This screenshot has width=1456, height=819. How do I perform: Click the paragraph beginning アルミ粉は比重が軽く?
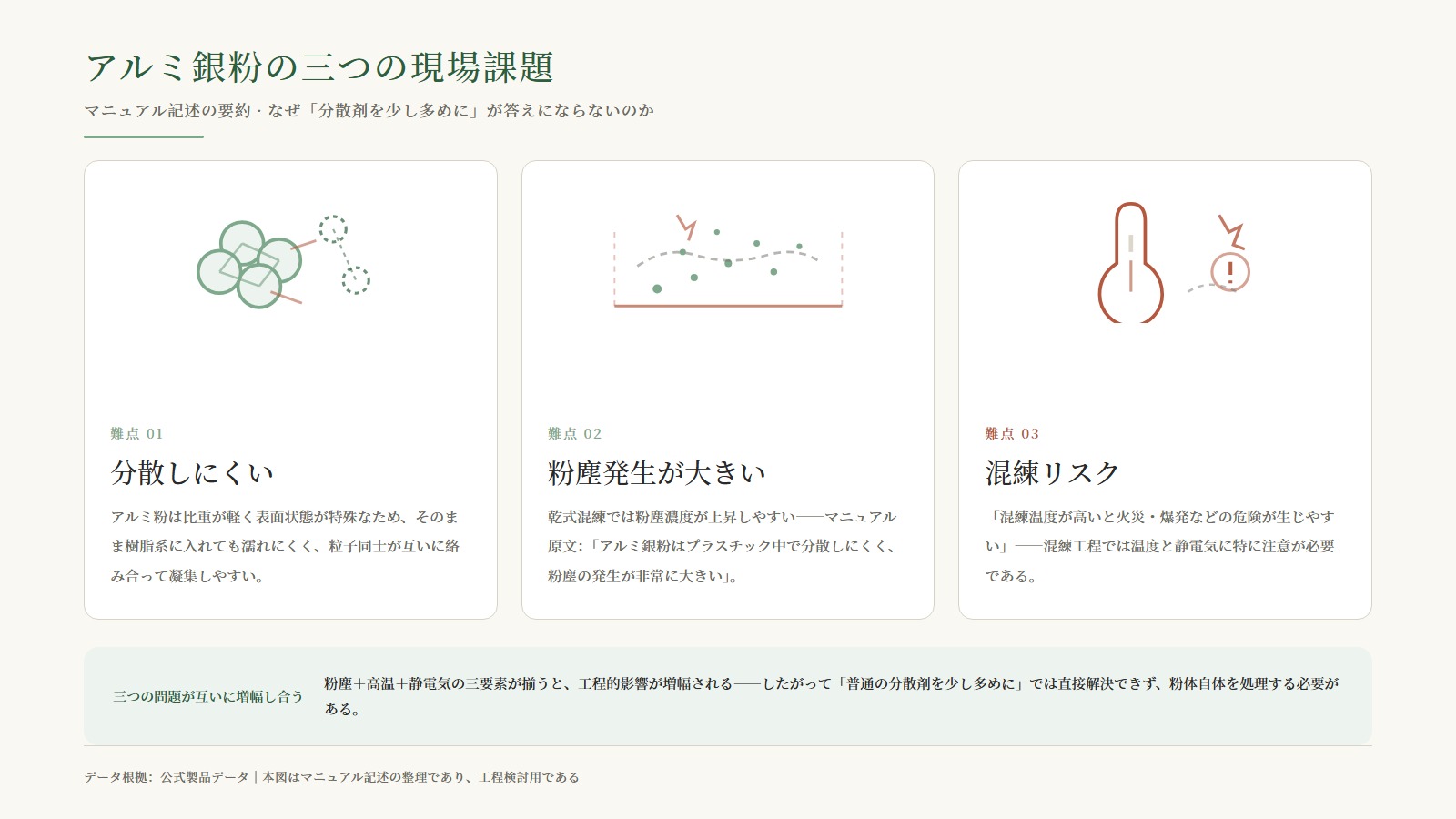tap(286, 546)
